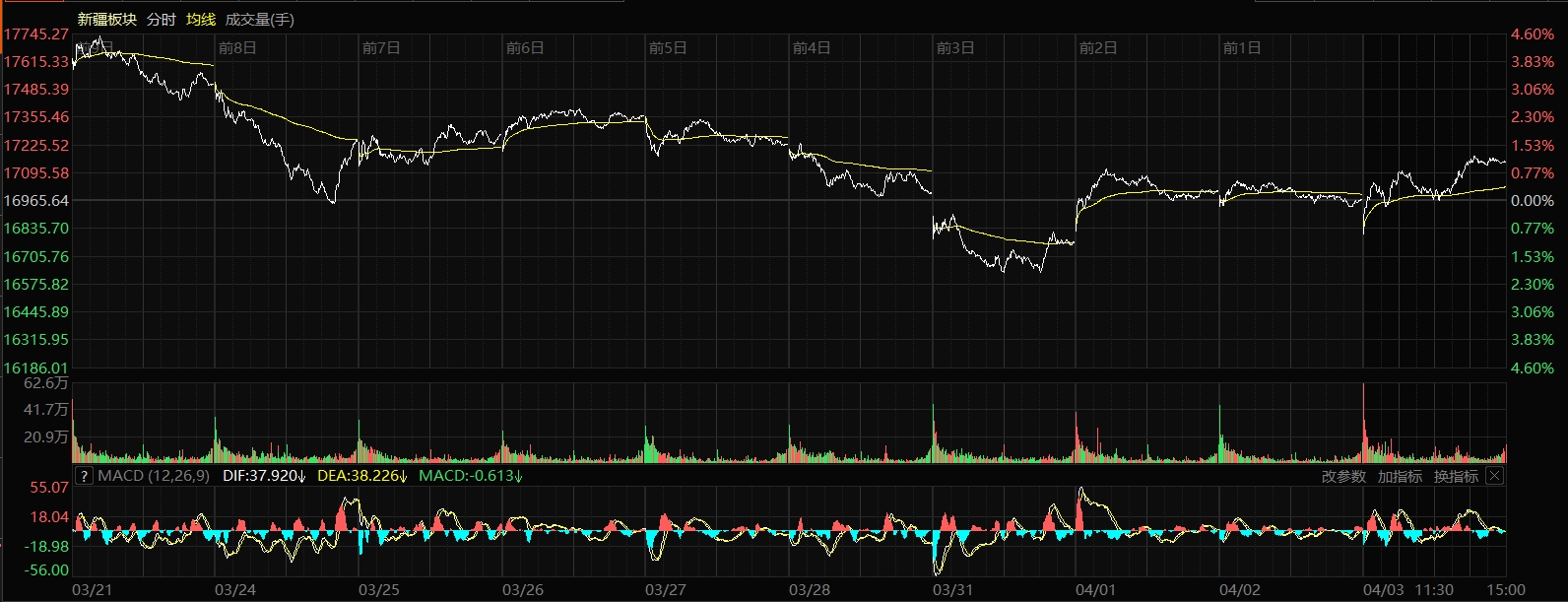
Task: Click the 16965.64 baseline price label
Action: coord(35,200)
